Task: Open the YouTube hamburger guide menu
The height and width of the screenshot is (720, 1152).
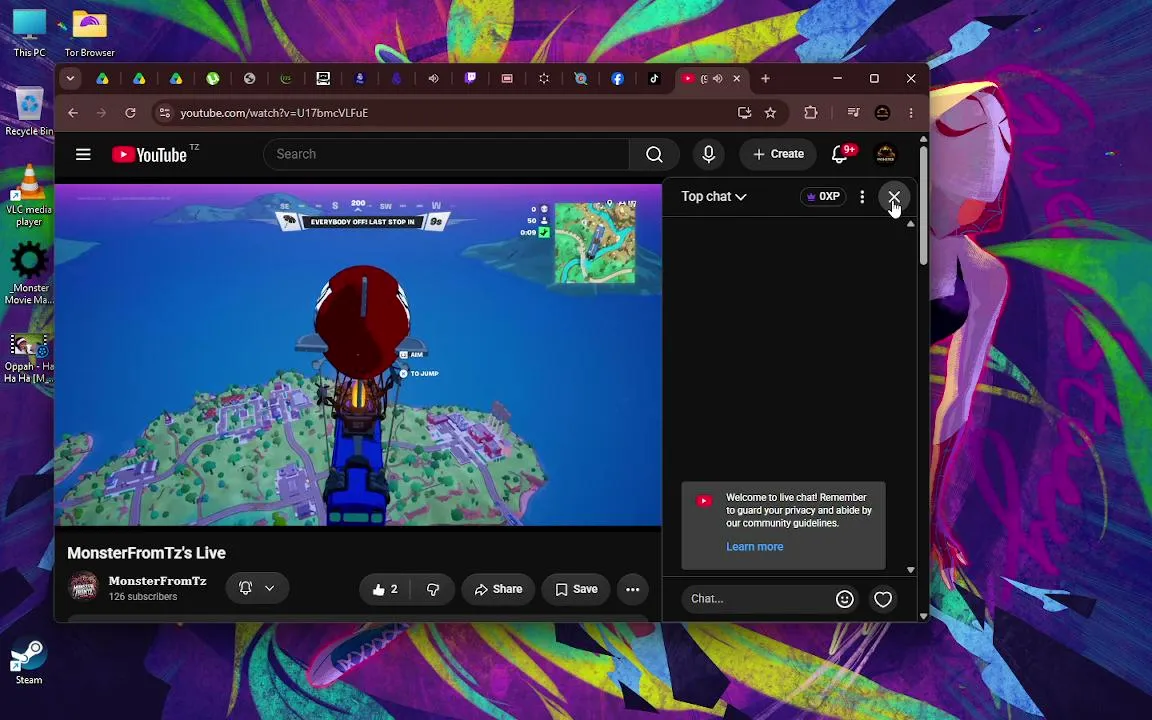Action: click(x=83, y=154)
